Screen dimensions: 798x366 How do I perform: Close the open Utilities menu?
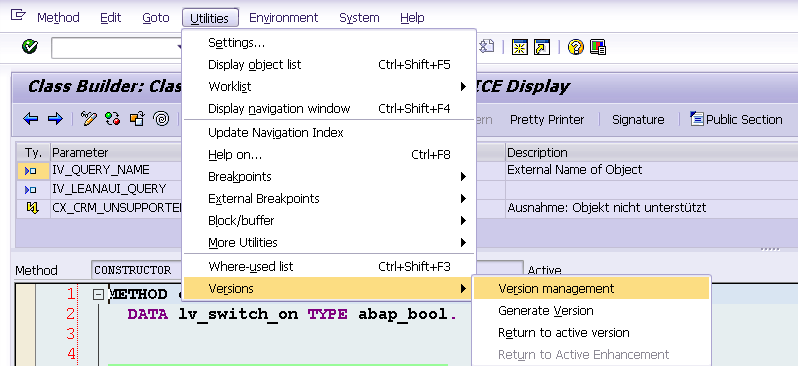tap(210, 18)
